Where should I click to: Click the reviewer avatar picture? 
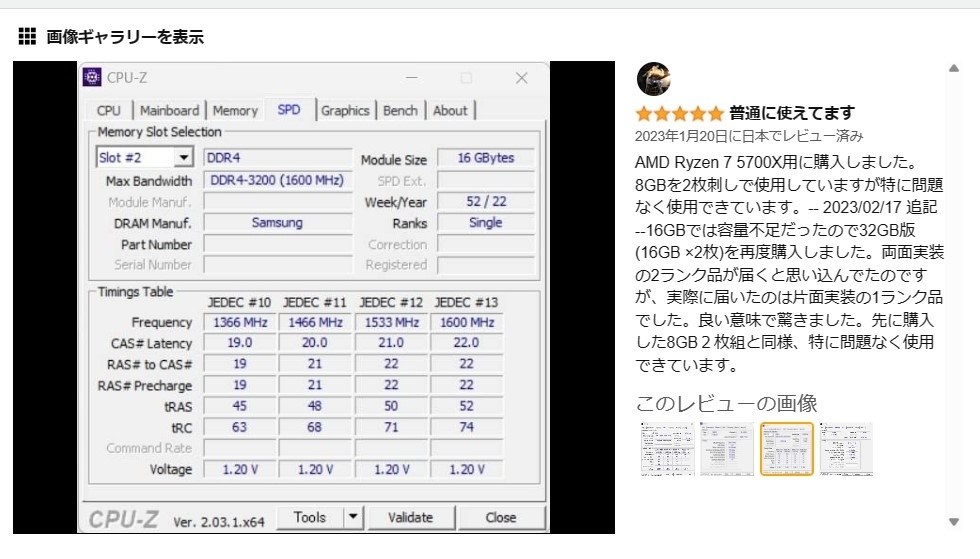pos(654,79)
